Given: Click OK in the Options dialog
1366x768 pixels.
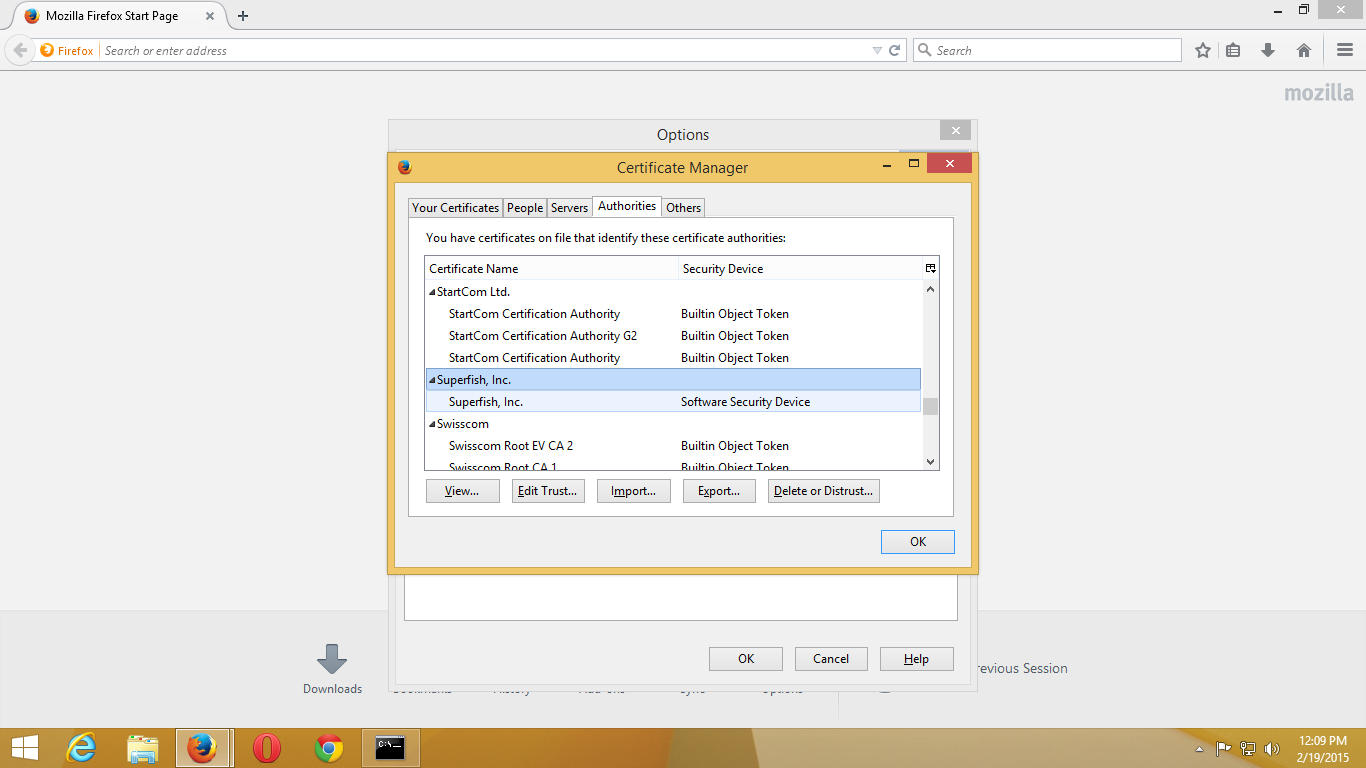Looking at the screenshot, I should coord(746,659).
